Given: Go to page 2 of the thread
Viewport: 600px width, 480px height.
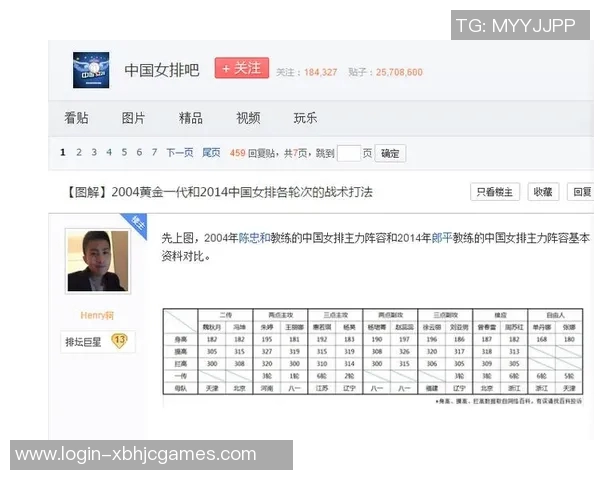Looking at the screenshot, I should coord(79,153).
